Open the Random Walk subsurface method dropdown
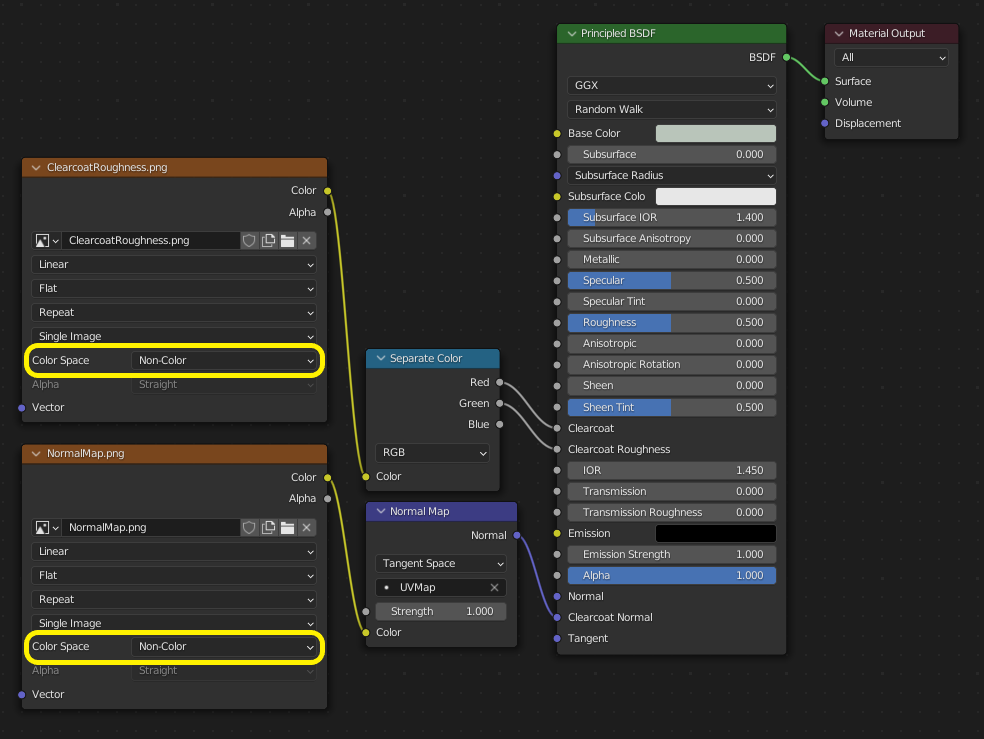984x739 pixels. tap(670, 109)
